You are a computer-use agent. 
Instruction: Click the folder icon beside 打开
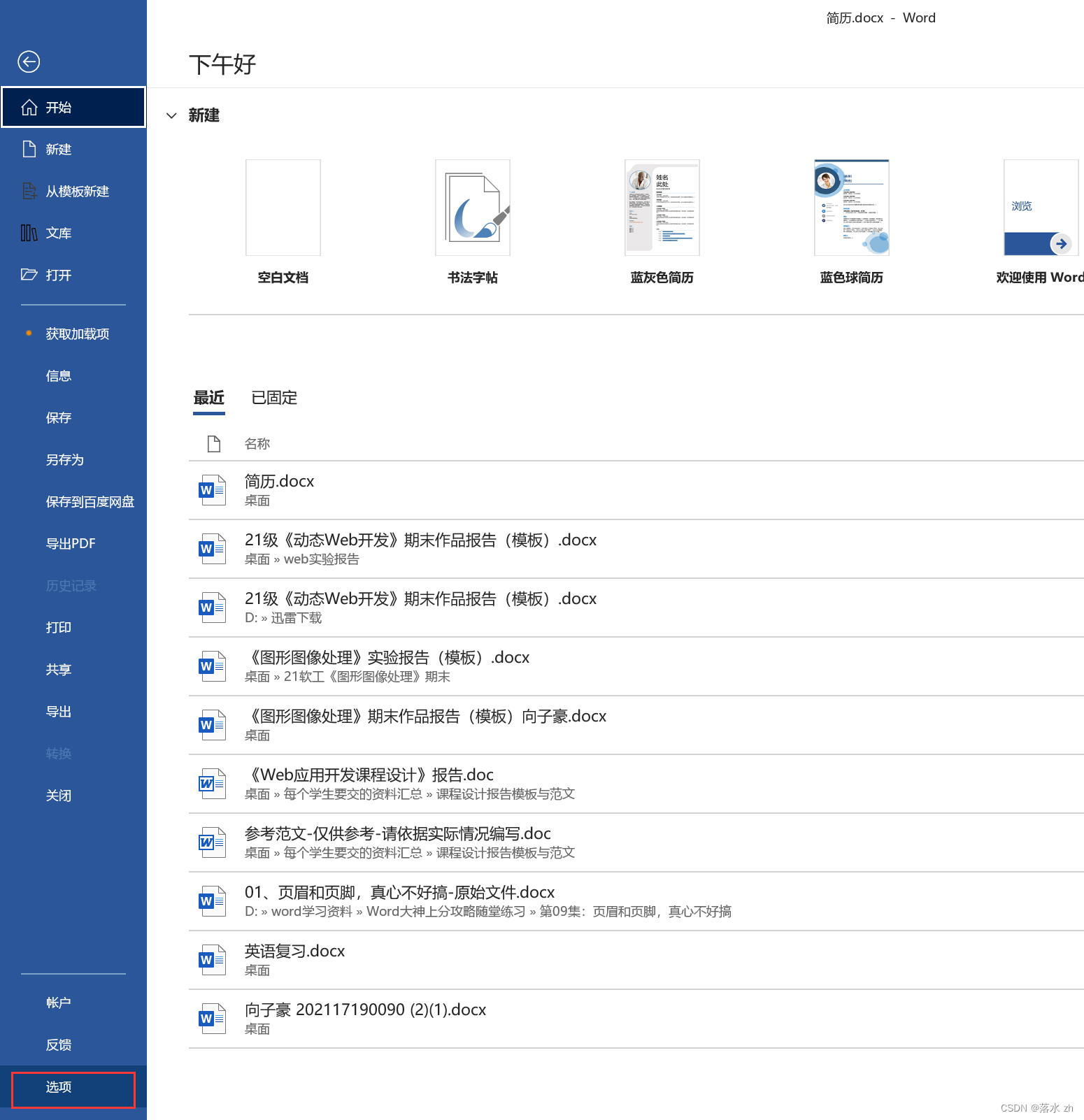pyautogui.click(x=29, y=275)
